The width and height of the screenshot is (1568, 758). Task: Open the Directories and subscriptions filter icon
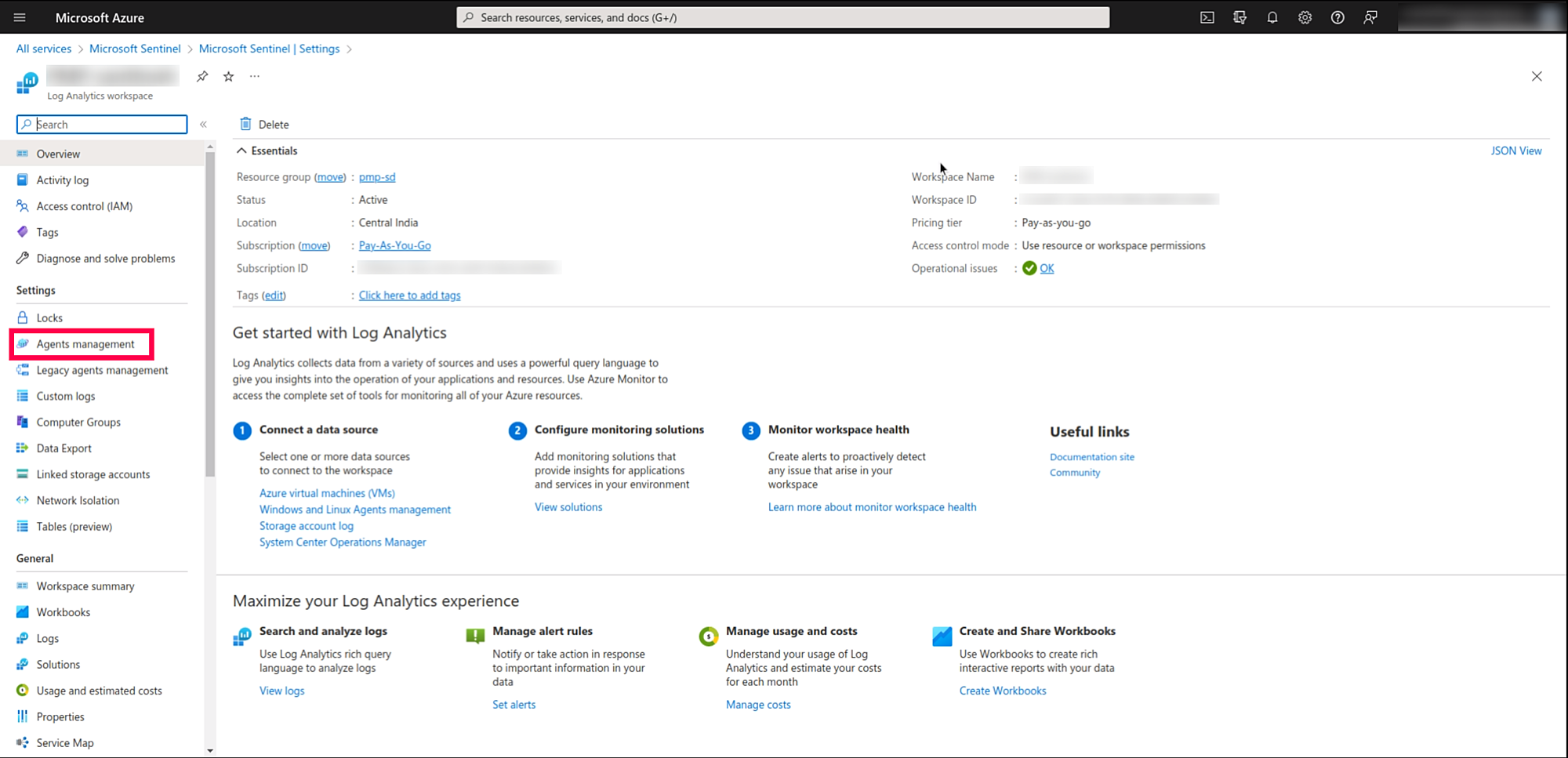pos(1240,17)
